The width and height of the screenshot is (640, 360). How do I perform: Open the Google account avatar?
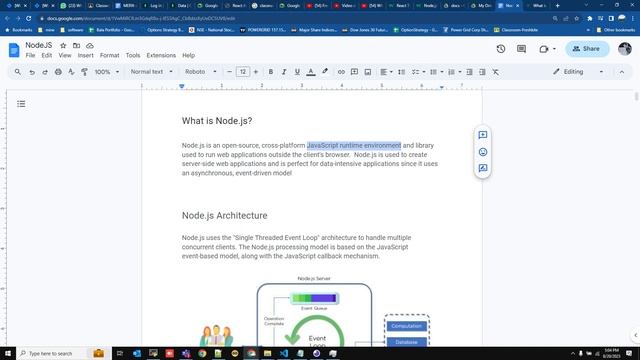pyautogui.click(x=624, y=49)
